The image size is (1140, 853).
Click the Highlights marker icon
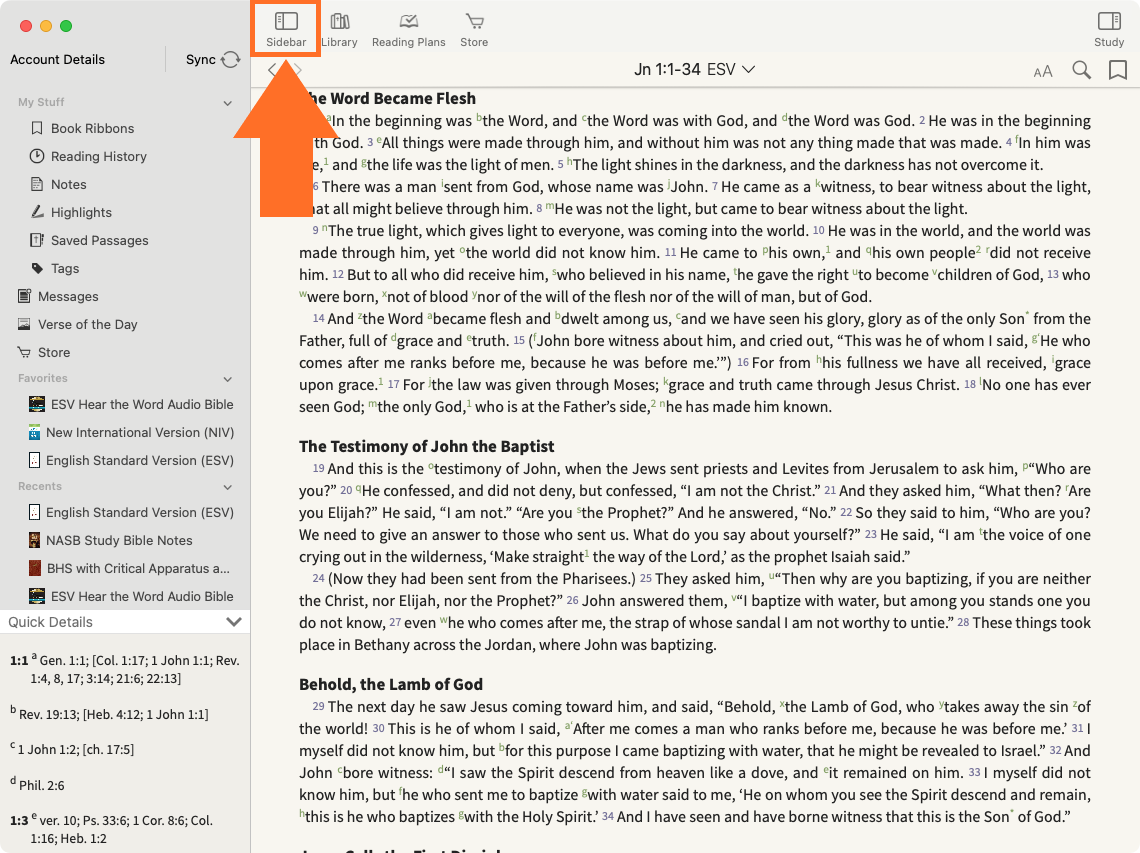click(x=36, y=212)
